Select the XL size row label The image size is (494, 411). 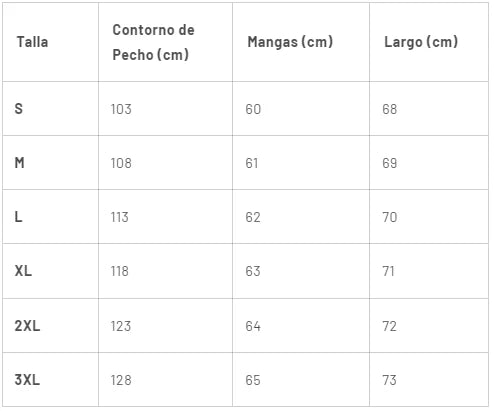pos(23,271)
